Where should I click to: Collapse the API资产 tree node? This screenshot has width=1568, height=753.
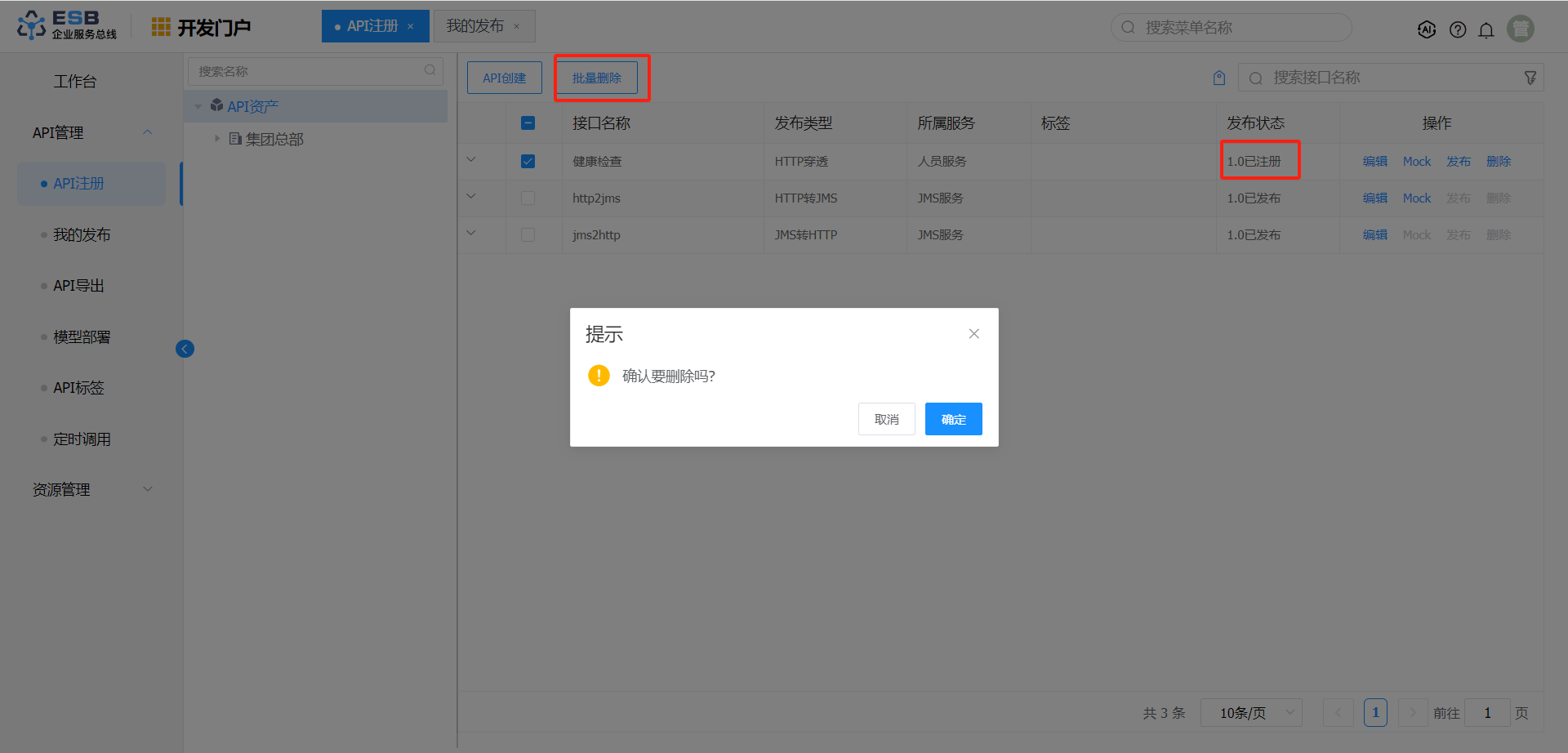pyautogui.click(x=198, y=107)
